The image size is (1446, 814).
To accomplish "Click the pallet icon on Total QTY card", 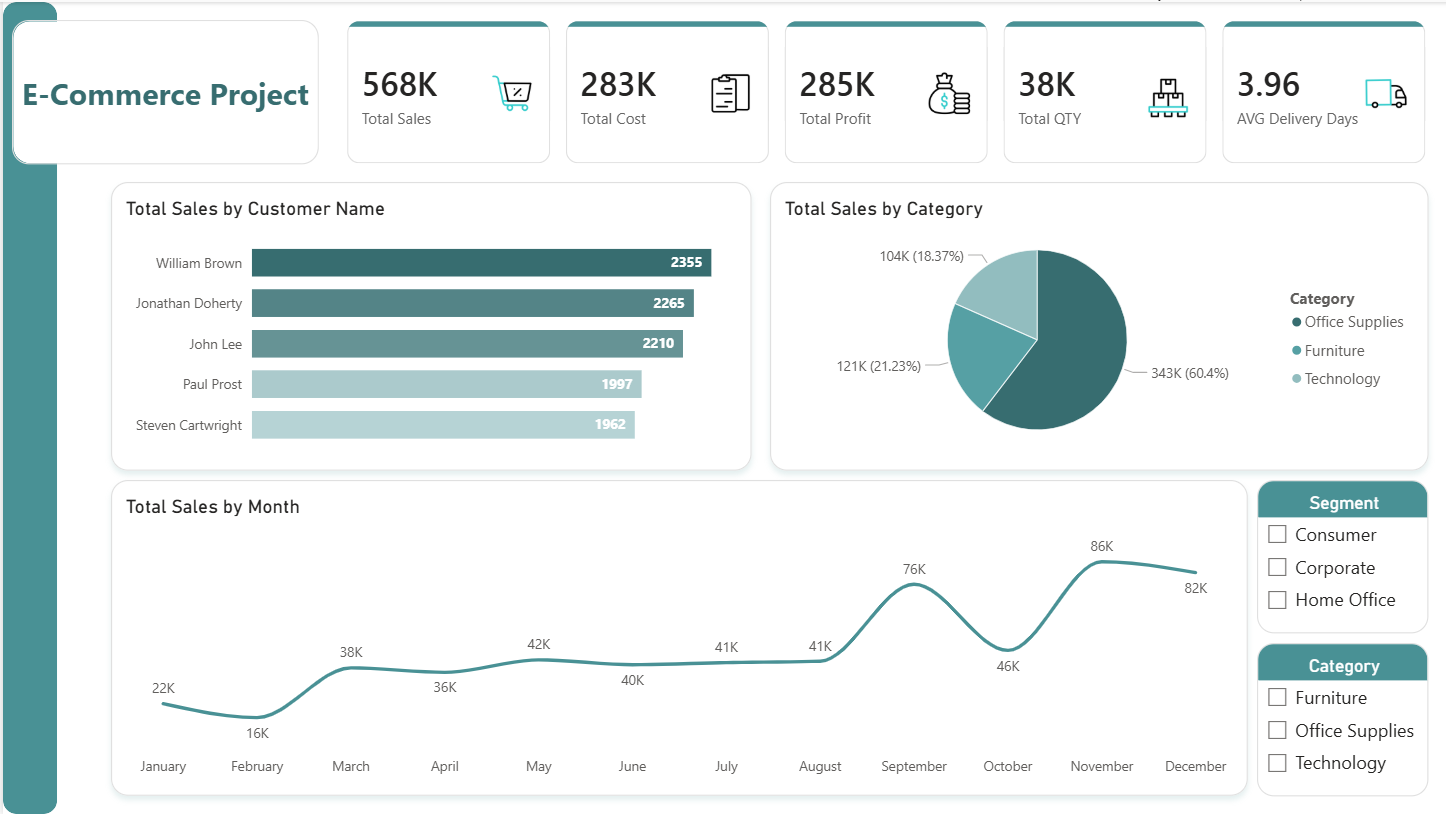I will pos(1170,97).
